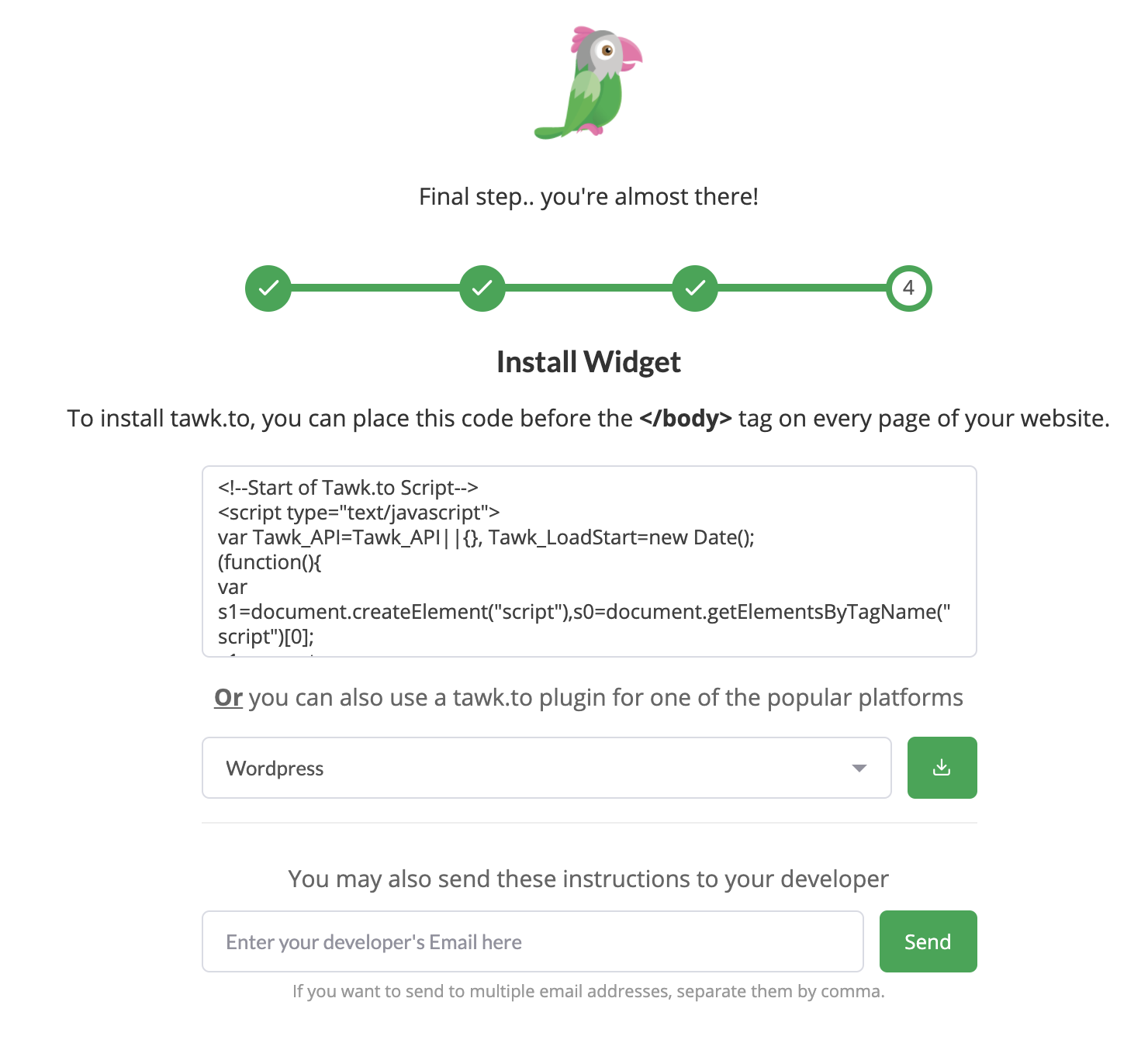Click the progress line between steps three and four
The image size is (1148, 1050).
(x=802, y=288)
